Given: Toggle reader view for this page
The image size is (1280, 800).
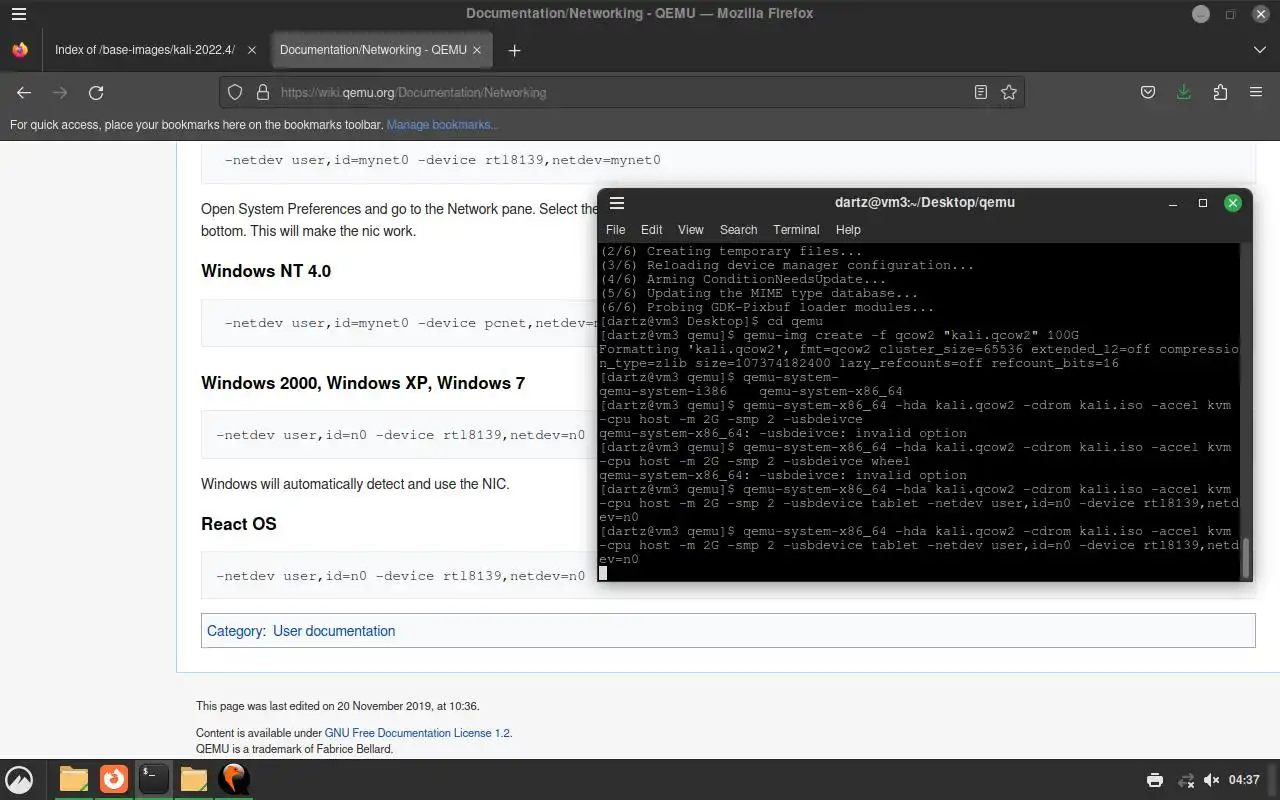Looking at the screenshot, I should tap(981, 92).
